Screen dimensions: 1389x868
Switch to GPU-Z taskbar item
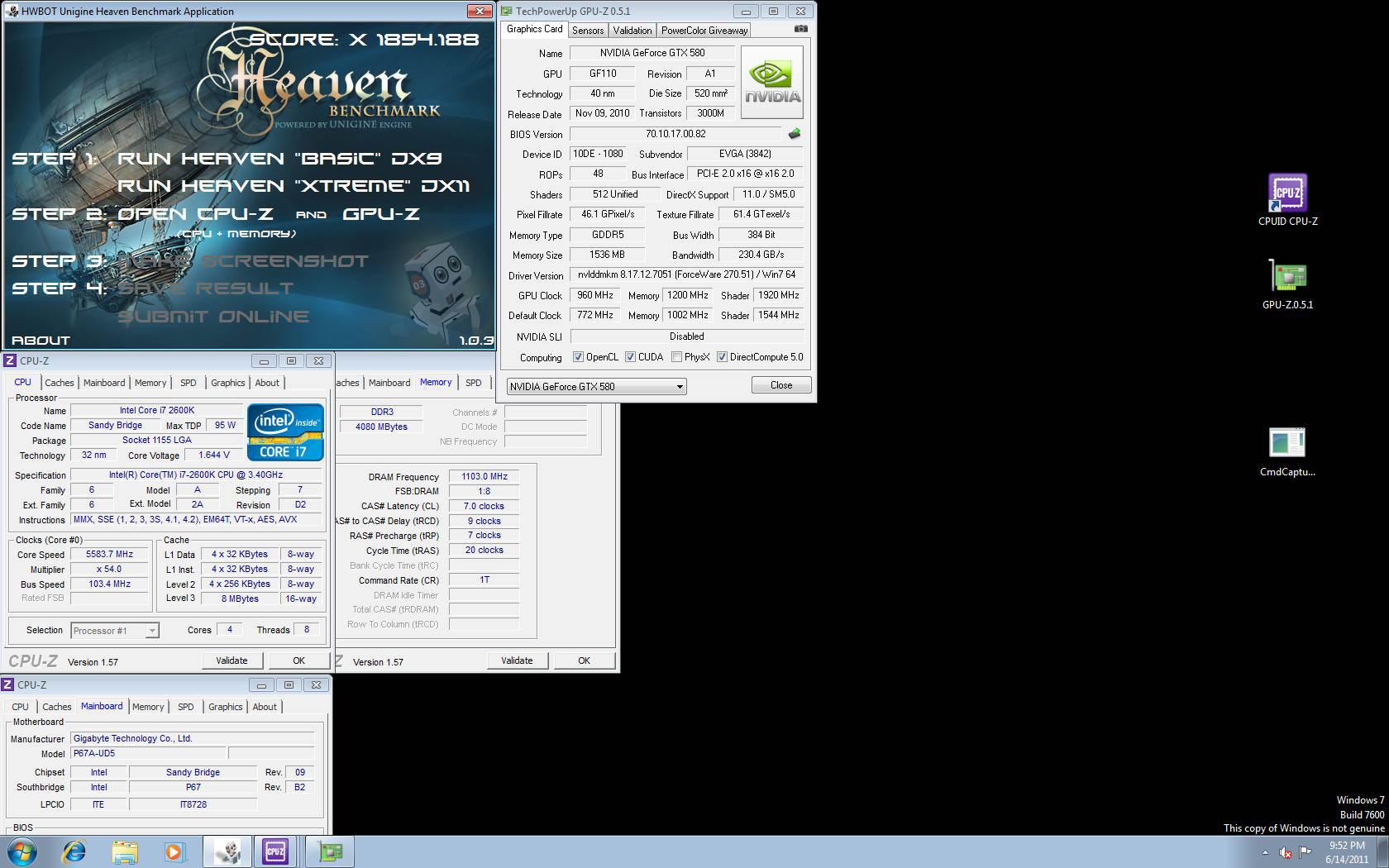(330, 851)
